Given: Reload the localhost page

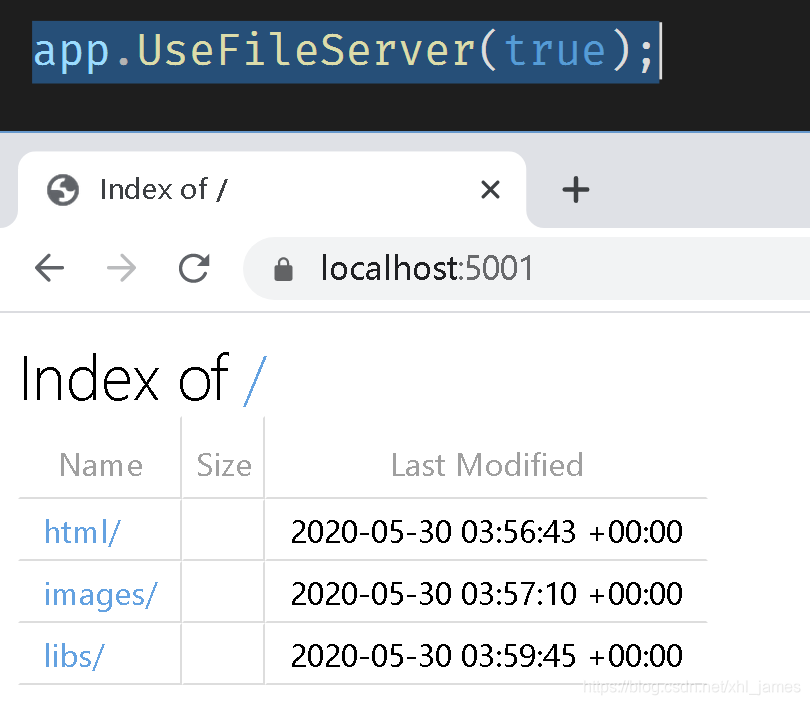Looking at the screenshot, I should [x=194, y=268].
